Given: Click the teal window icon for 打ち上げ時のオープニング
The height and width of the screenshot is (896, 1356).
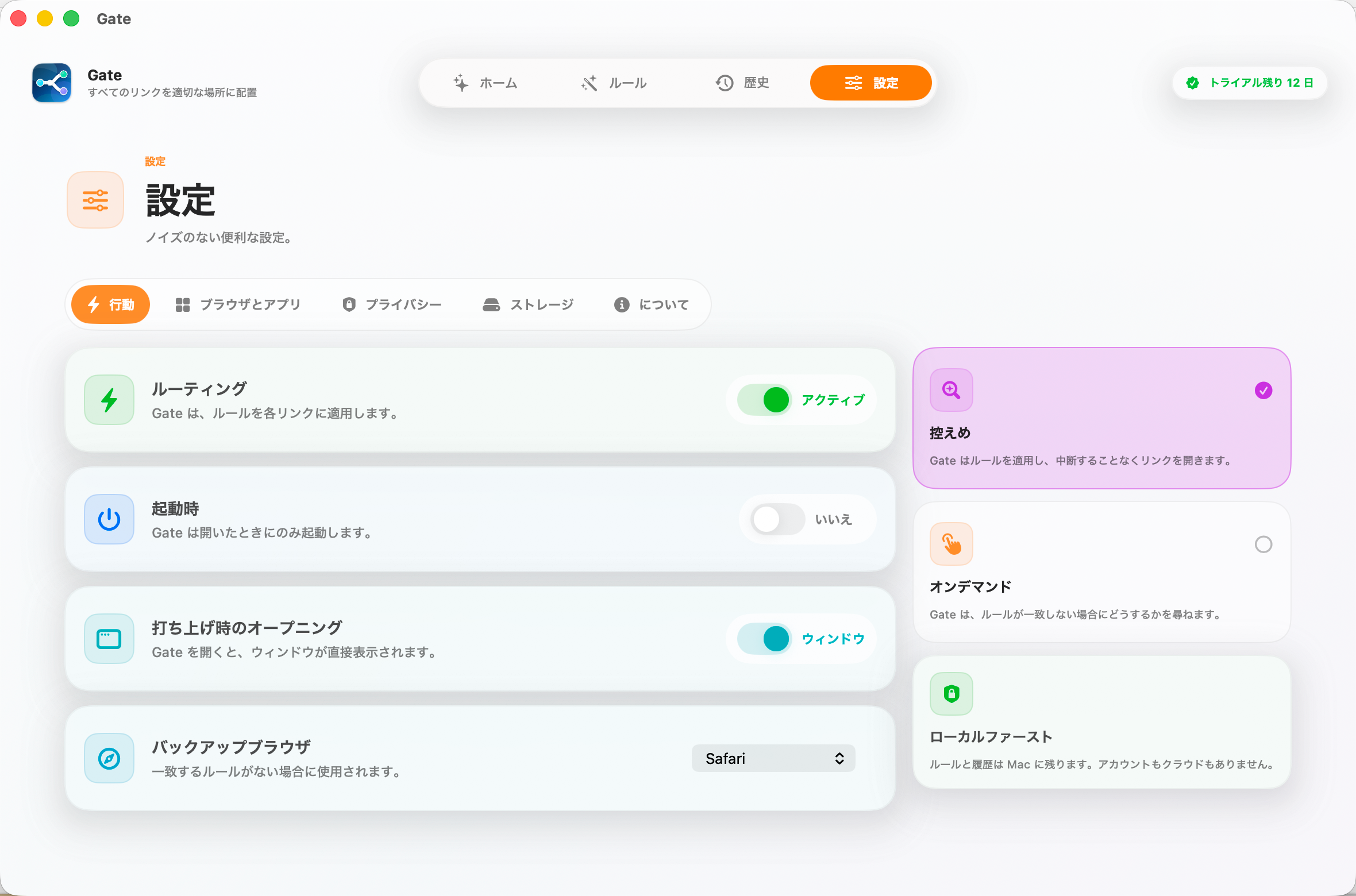Looking at the screenshot, I should (109, 639).
